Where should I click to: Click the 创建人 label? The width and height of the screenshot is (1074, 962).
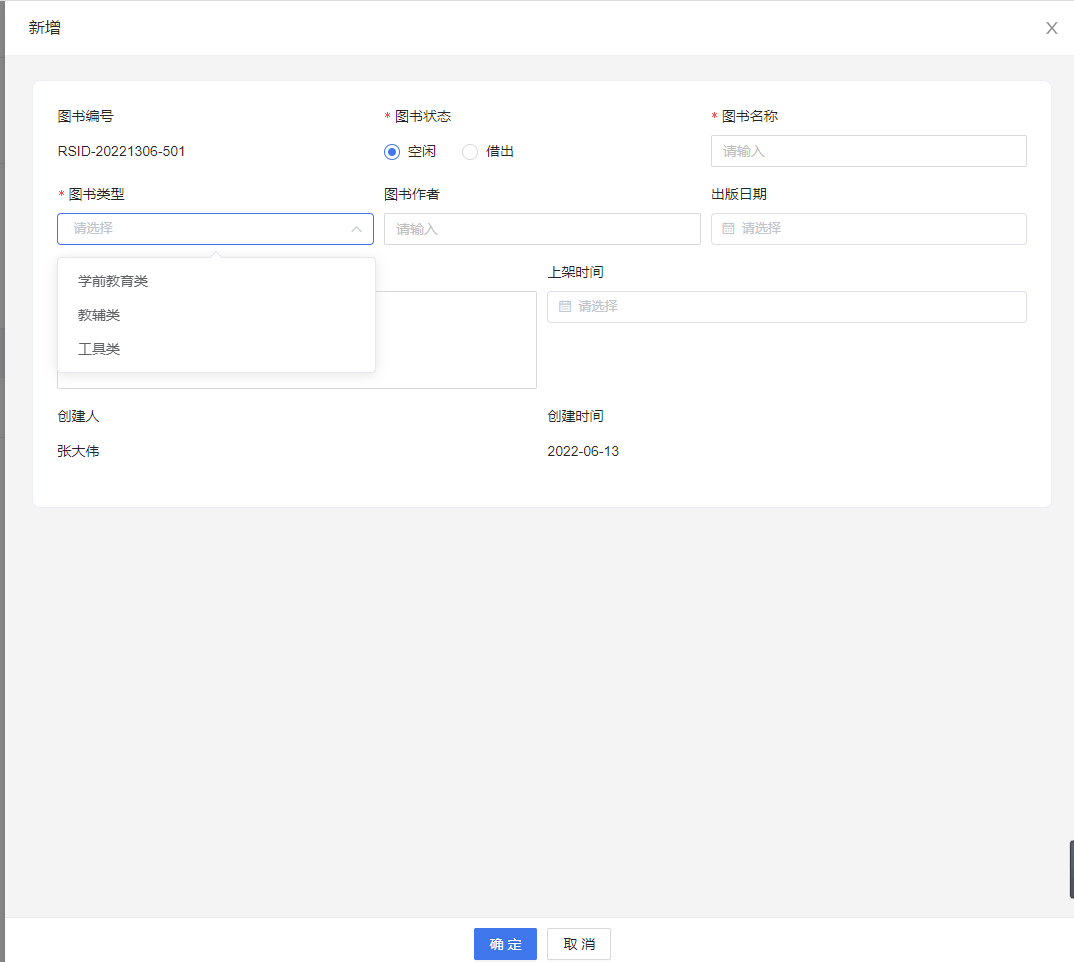click(x=78, y=417)
